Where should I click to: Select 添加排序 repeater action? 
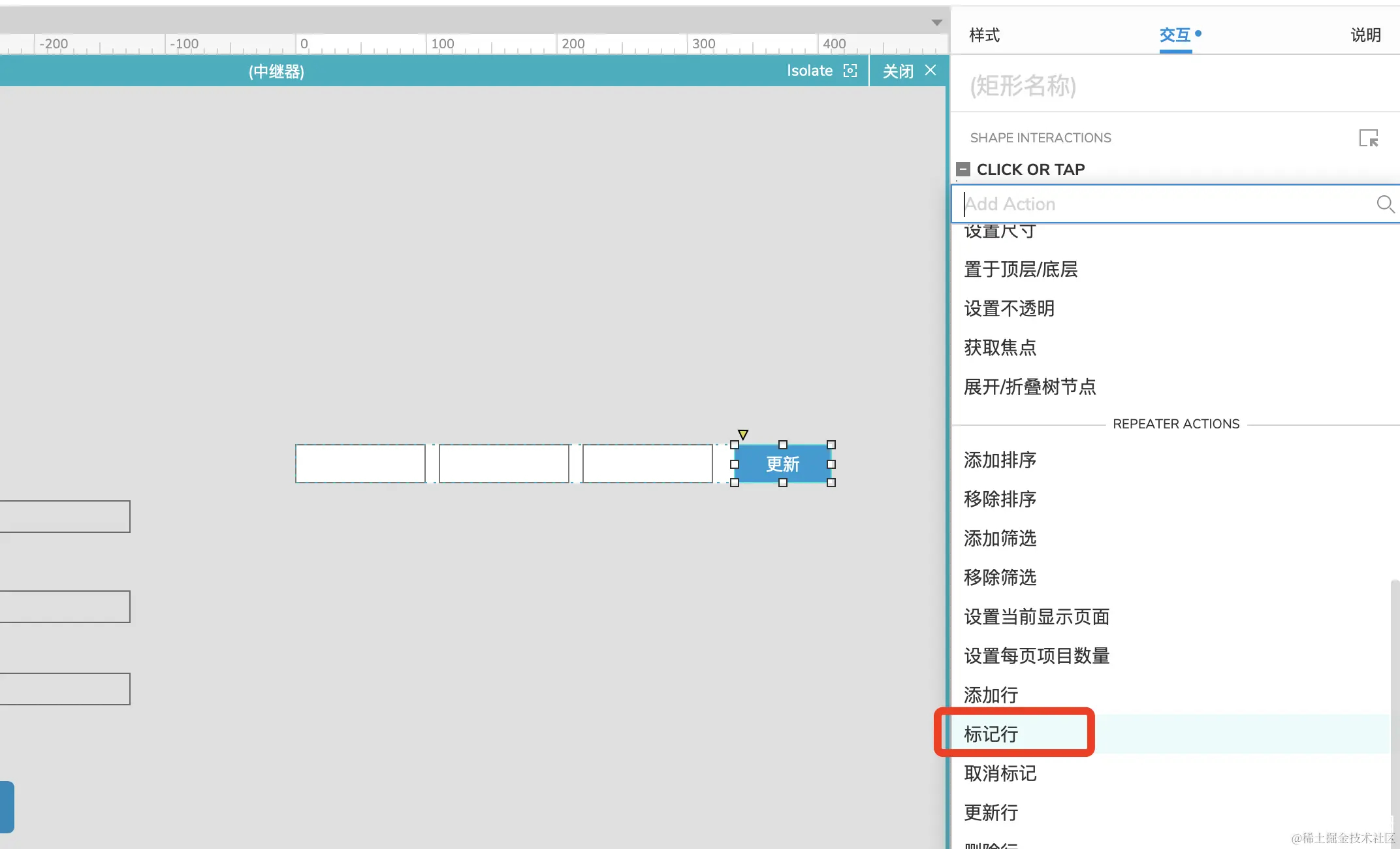pyautogui.click(x=1000, y=460)
